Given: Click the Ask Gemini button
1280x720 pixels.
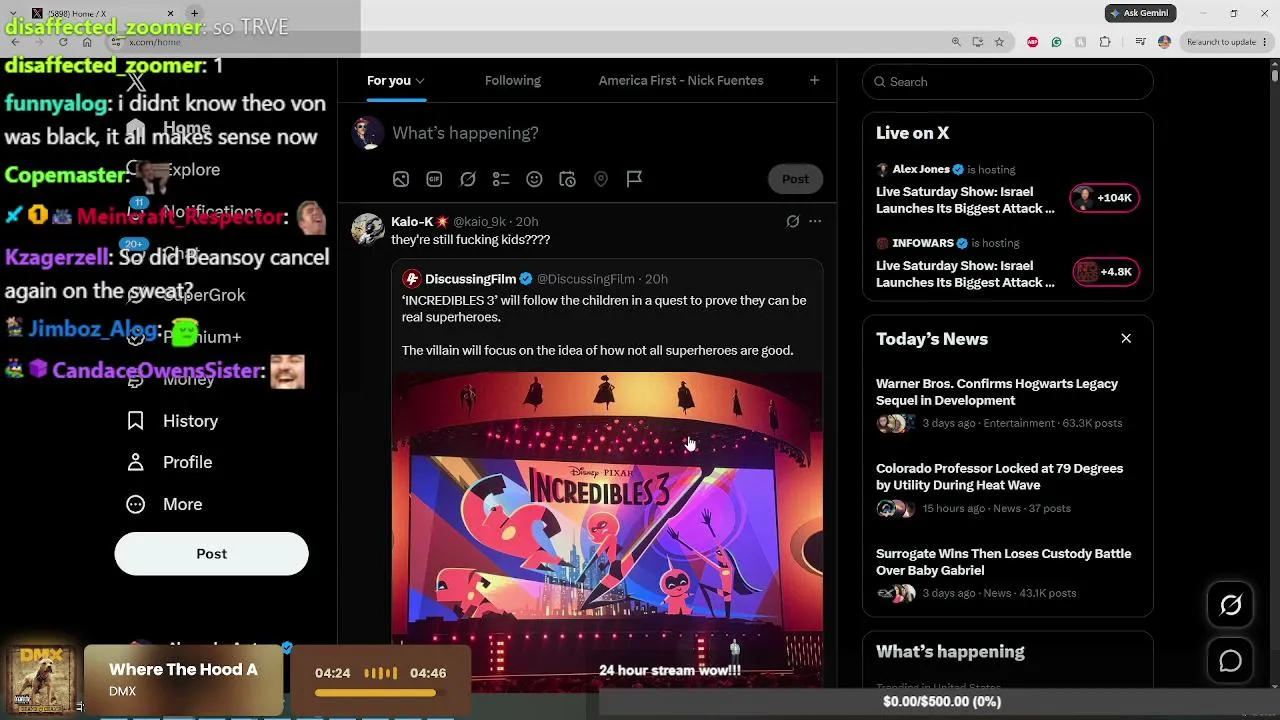Looking at the screenshot, I should point(1141,13).
